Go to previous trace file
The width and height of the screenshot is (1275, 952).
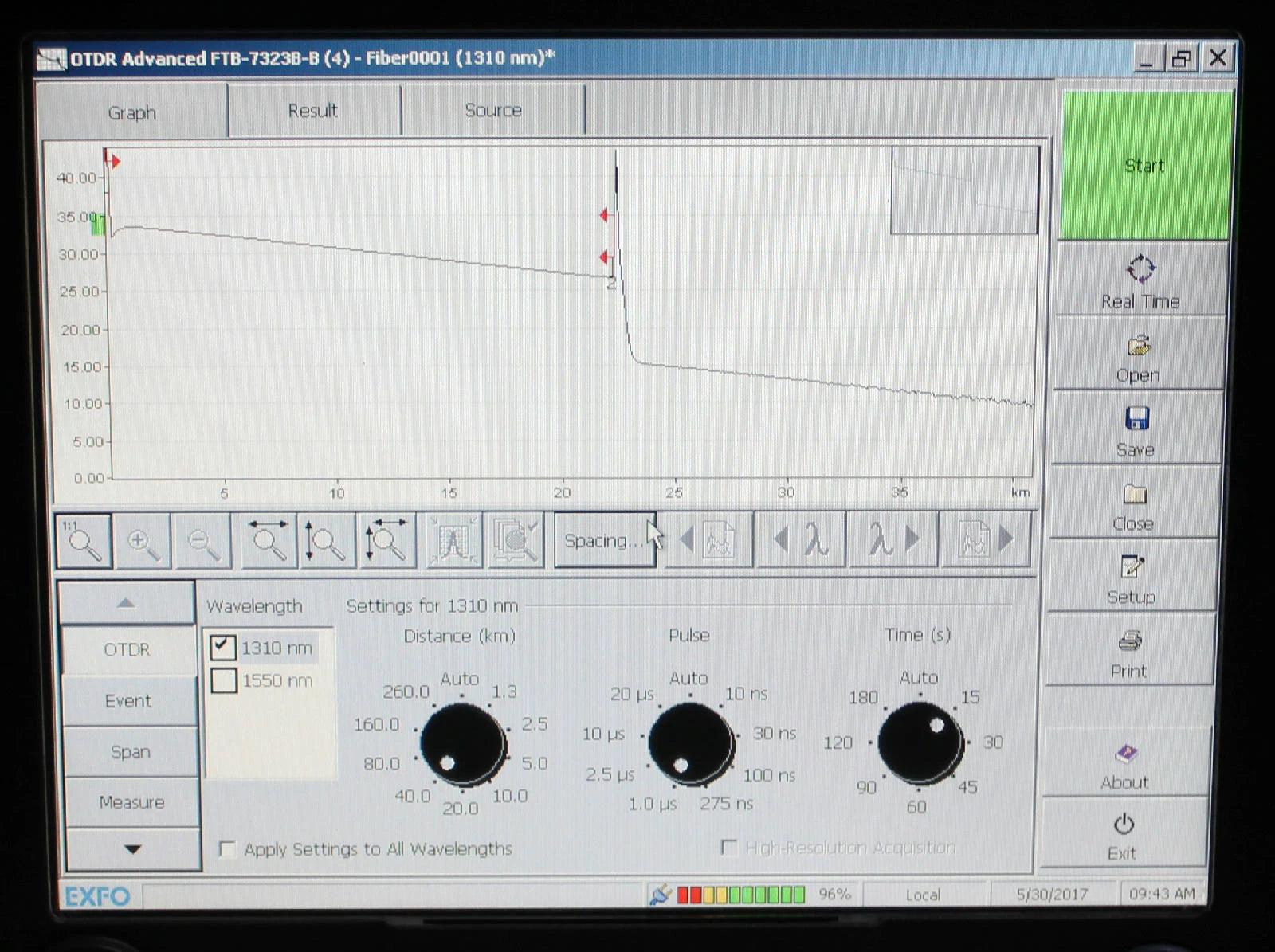[x=708, y=541]
